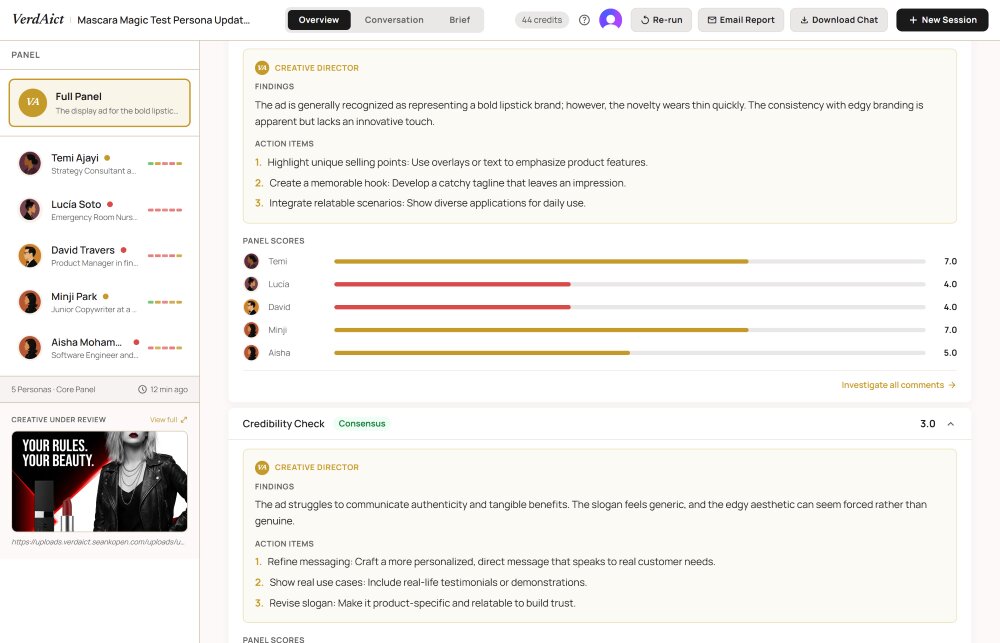The width and height of the screenshot is (1000, 643).
Task: Click the Download Chat button
Action: 839,20
